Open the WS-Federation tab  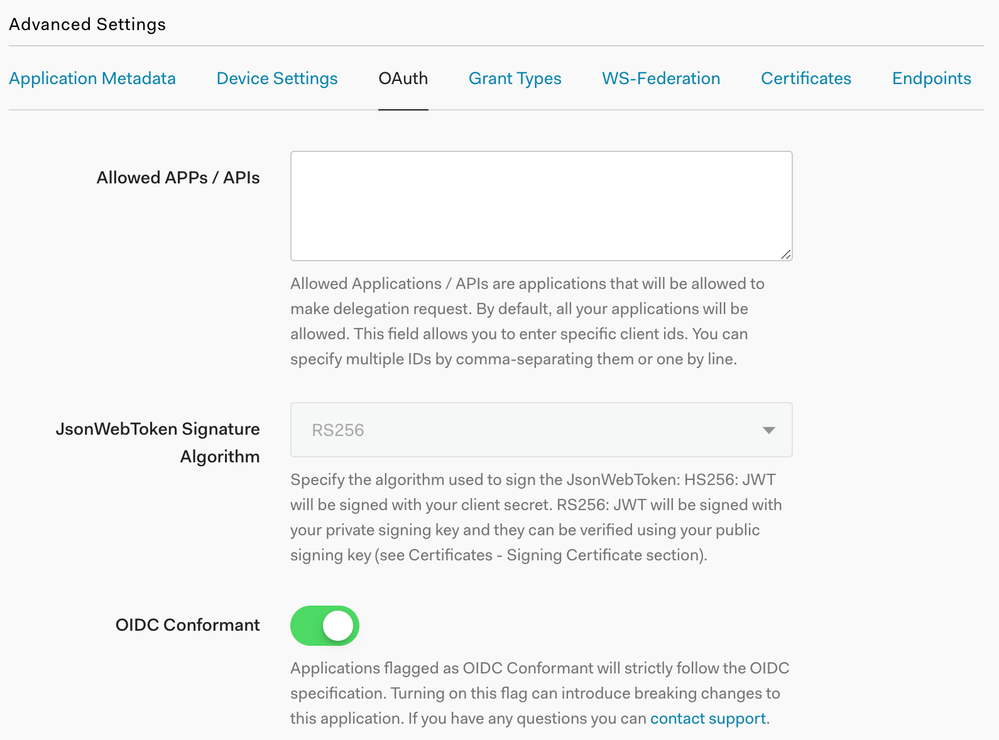(x=661, y=78)
